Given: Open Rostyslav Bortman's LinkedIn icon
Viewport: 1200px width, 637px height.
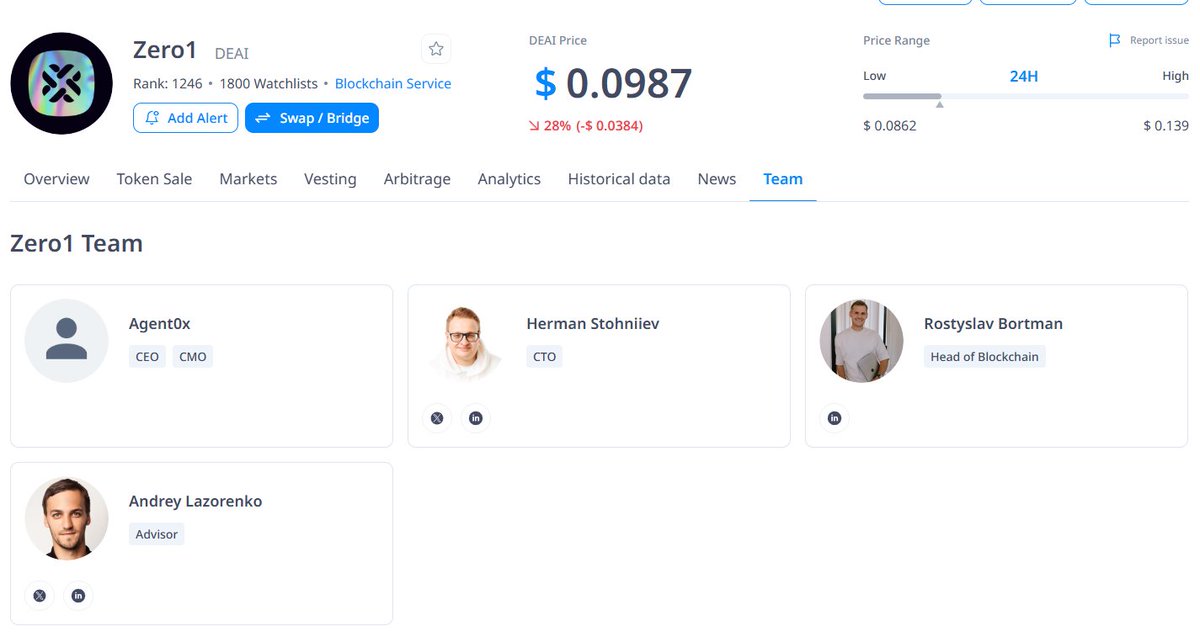Looking at the screenshot, I should (x=834, y=418).
